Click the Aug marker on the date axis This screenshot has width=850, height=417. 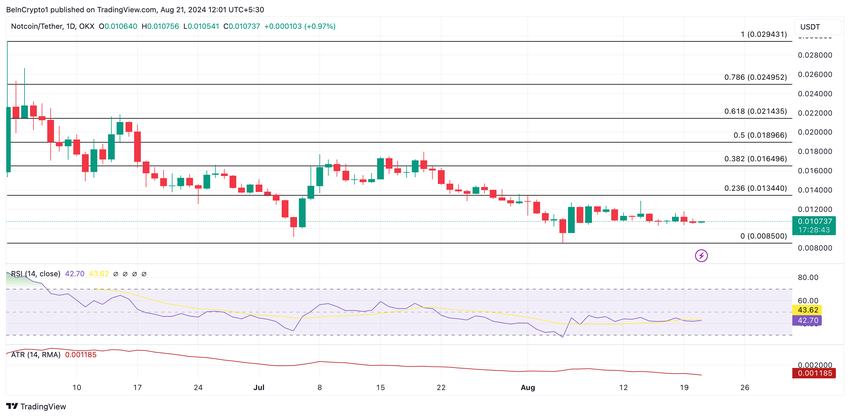pos(526,388)
